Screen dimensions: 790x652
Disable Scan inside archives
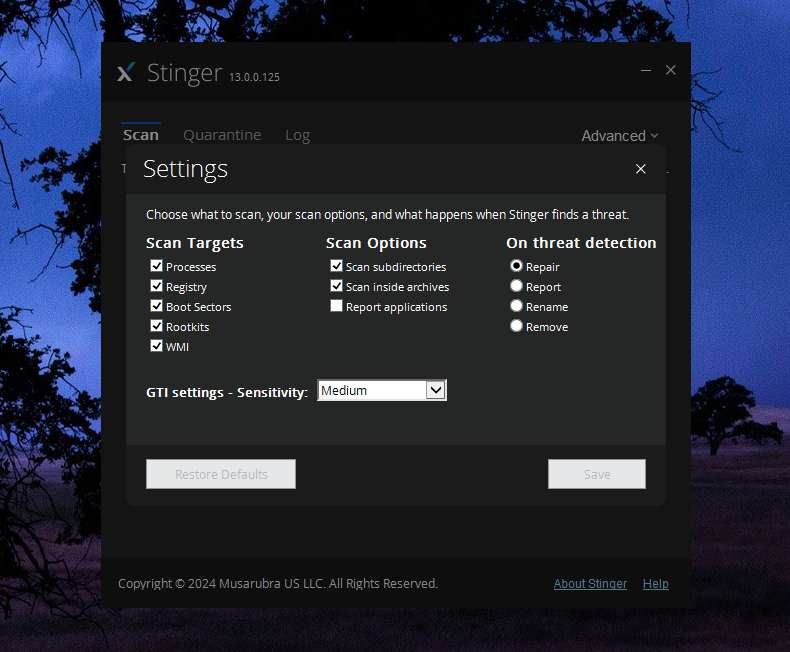(337, 286)
